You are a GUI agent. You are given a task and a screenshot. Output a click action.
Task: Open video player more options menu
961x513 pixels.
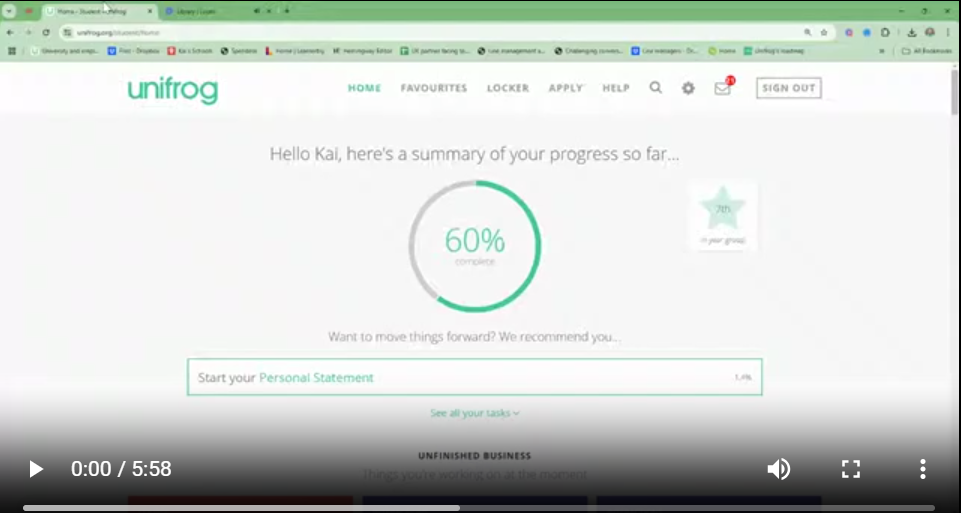922,469
